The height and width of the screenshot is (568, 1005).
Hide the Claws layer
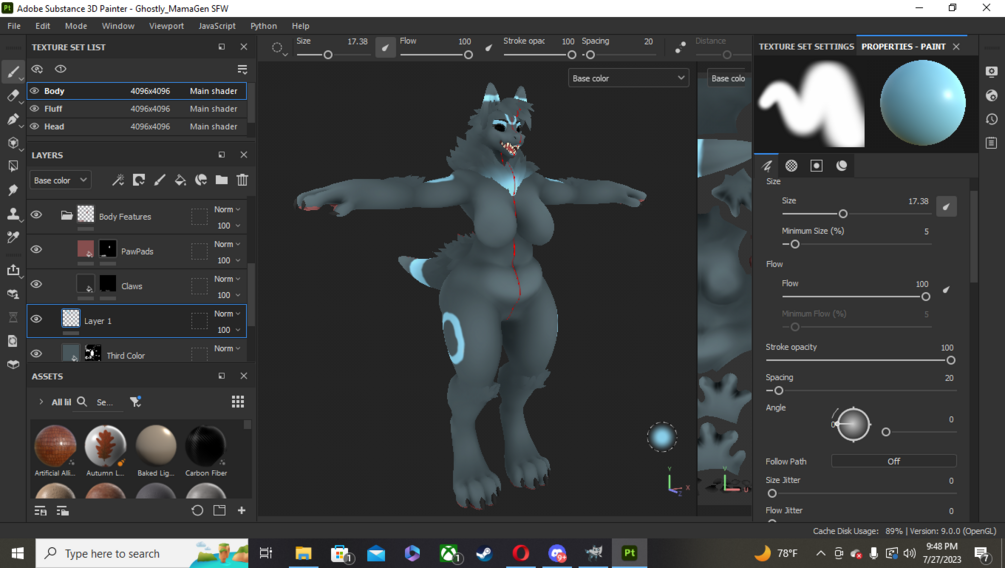coord(37,284)
